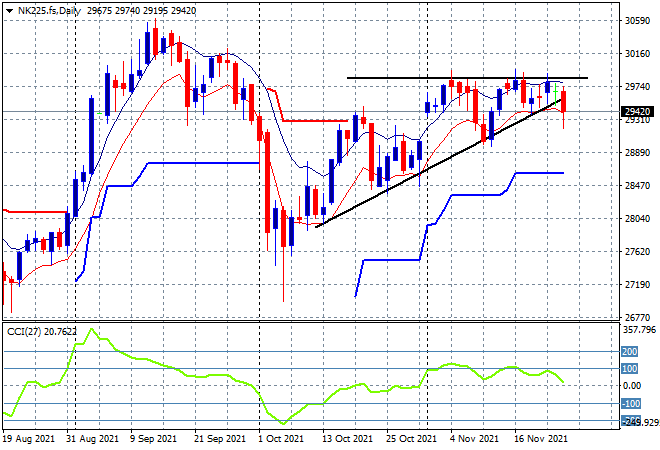Click the 16 Nov 2021 date label
The height and width of the screenshot is (450, 660).
(540, 439)
